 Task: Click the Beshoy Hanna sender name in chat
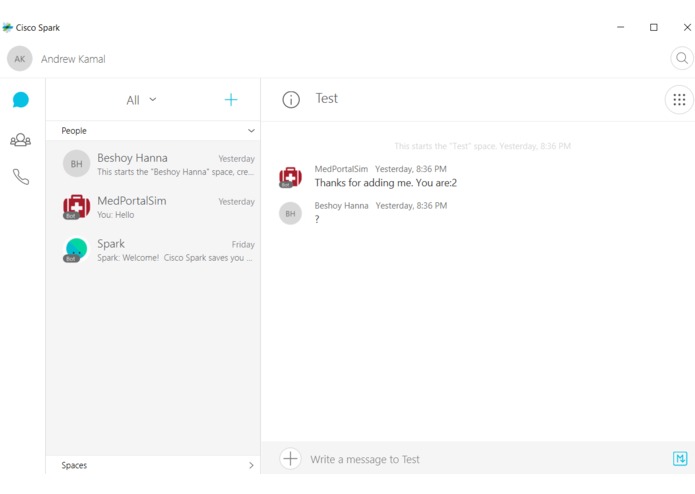(x=341, y=206)
